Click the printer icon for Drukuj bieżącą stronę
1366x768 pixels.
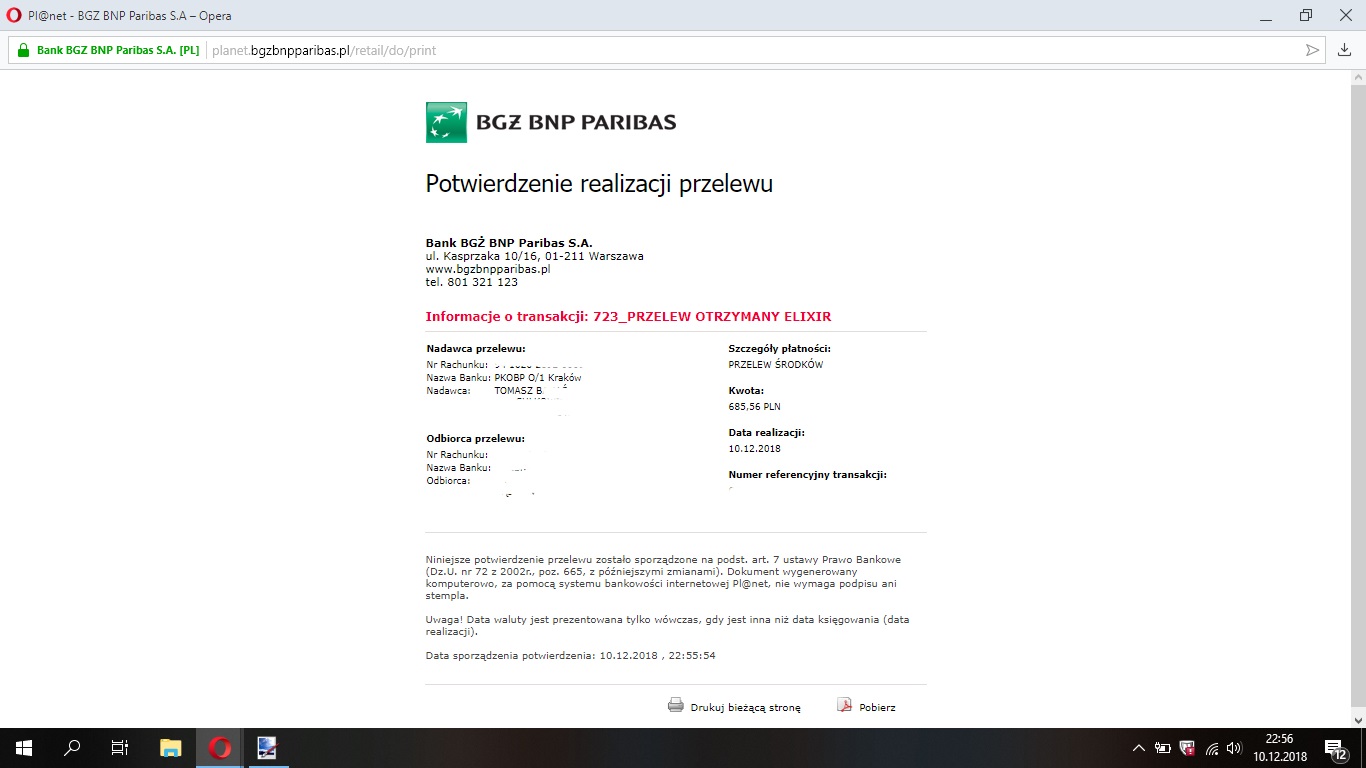pyautogui.click(x=676, y=705)
